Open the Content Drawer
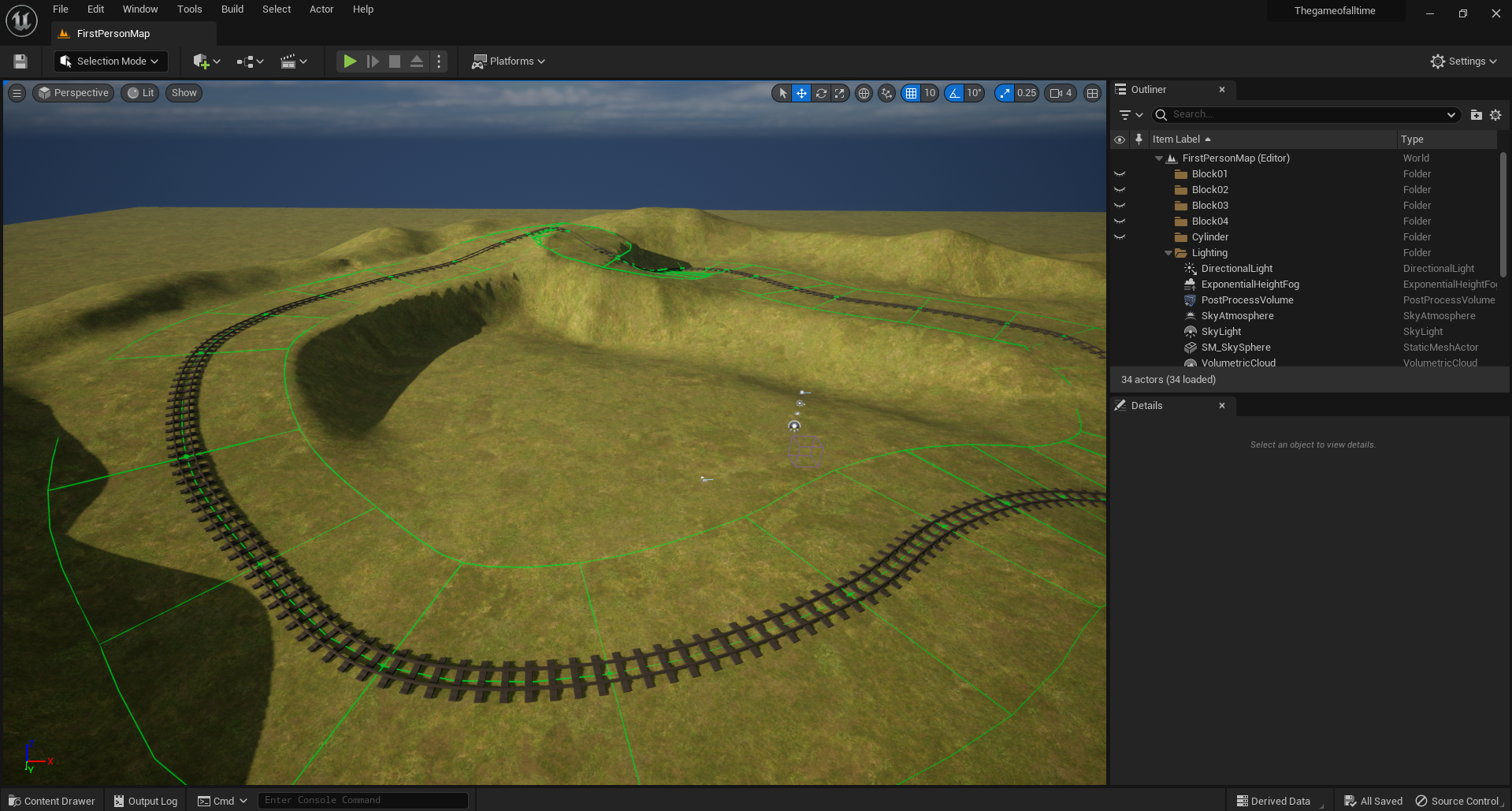The height and width of the screenshot is (811, 1512). tap(52, 801)
